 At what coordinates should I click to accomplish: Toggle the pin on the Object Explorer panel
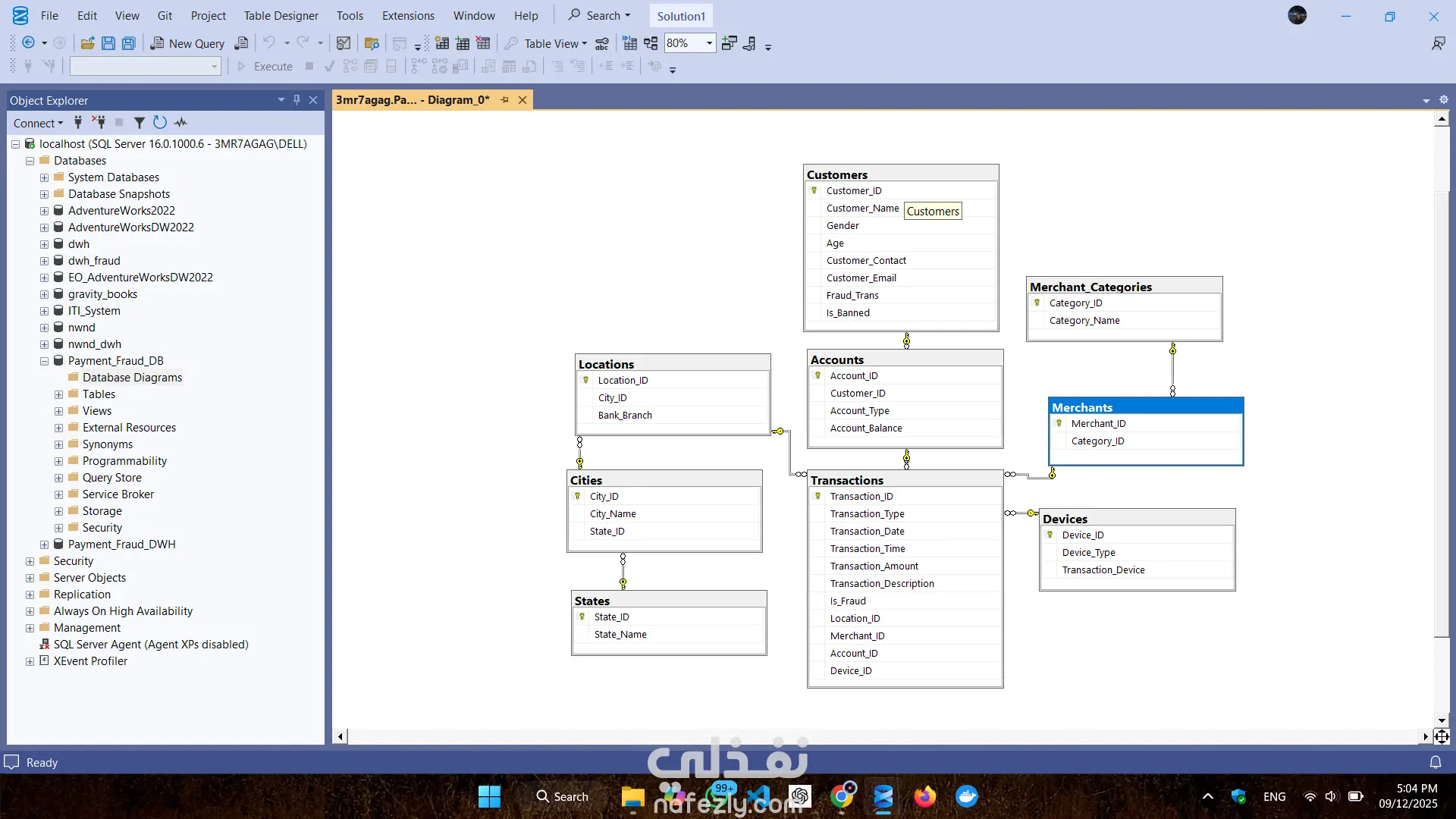[x=297, y=100]
